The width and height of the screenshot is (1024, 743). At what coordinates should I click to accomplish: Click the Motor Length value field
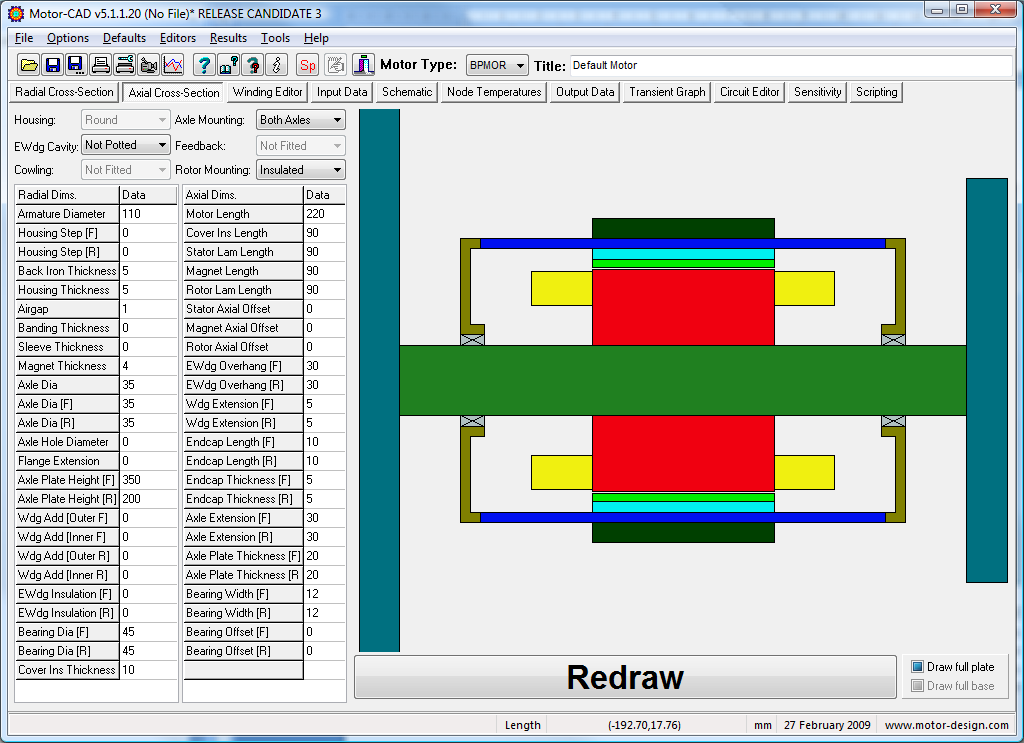point(324,213)
